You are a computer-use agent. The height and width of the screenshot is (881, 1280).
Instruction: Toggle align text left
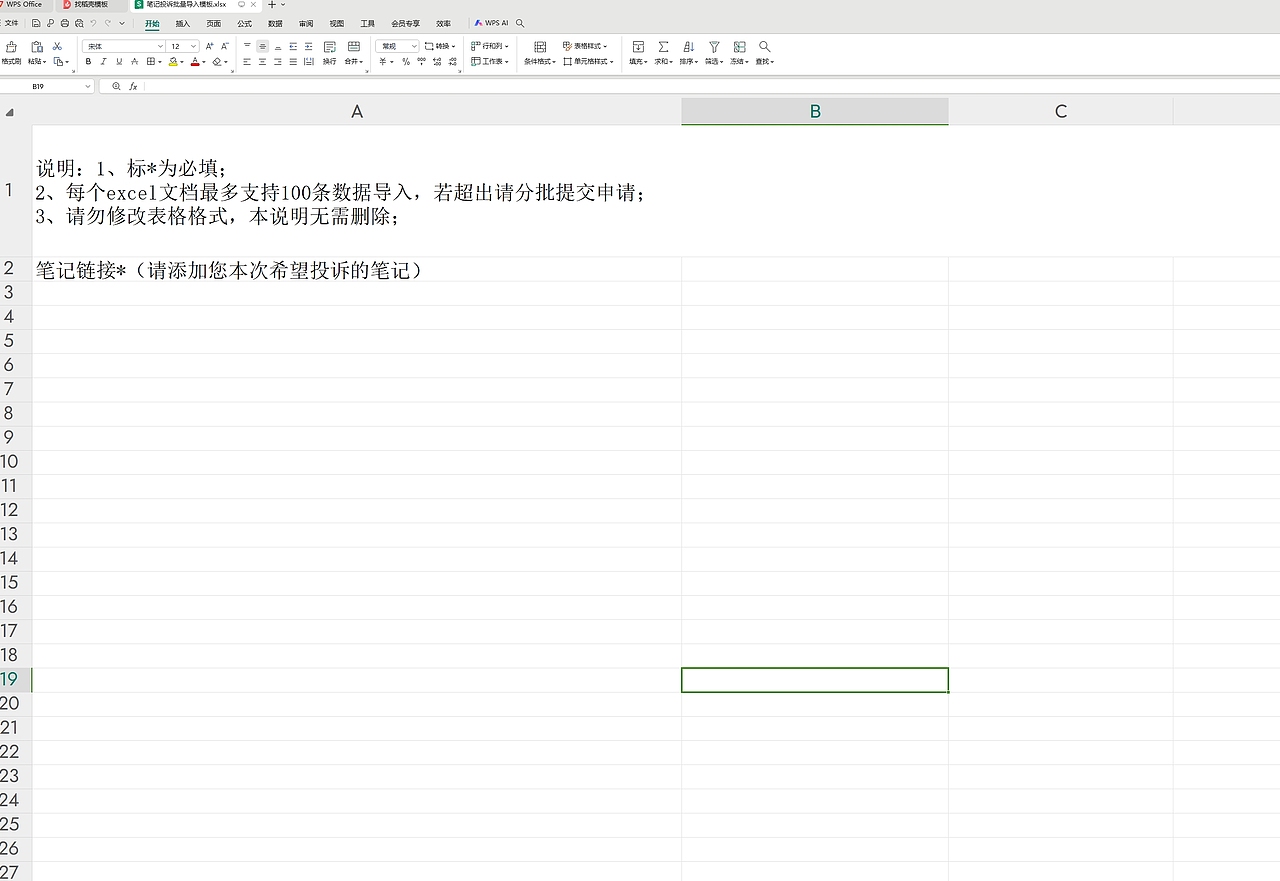coord(247,62)
